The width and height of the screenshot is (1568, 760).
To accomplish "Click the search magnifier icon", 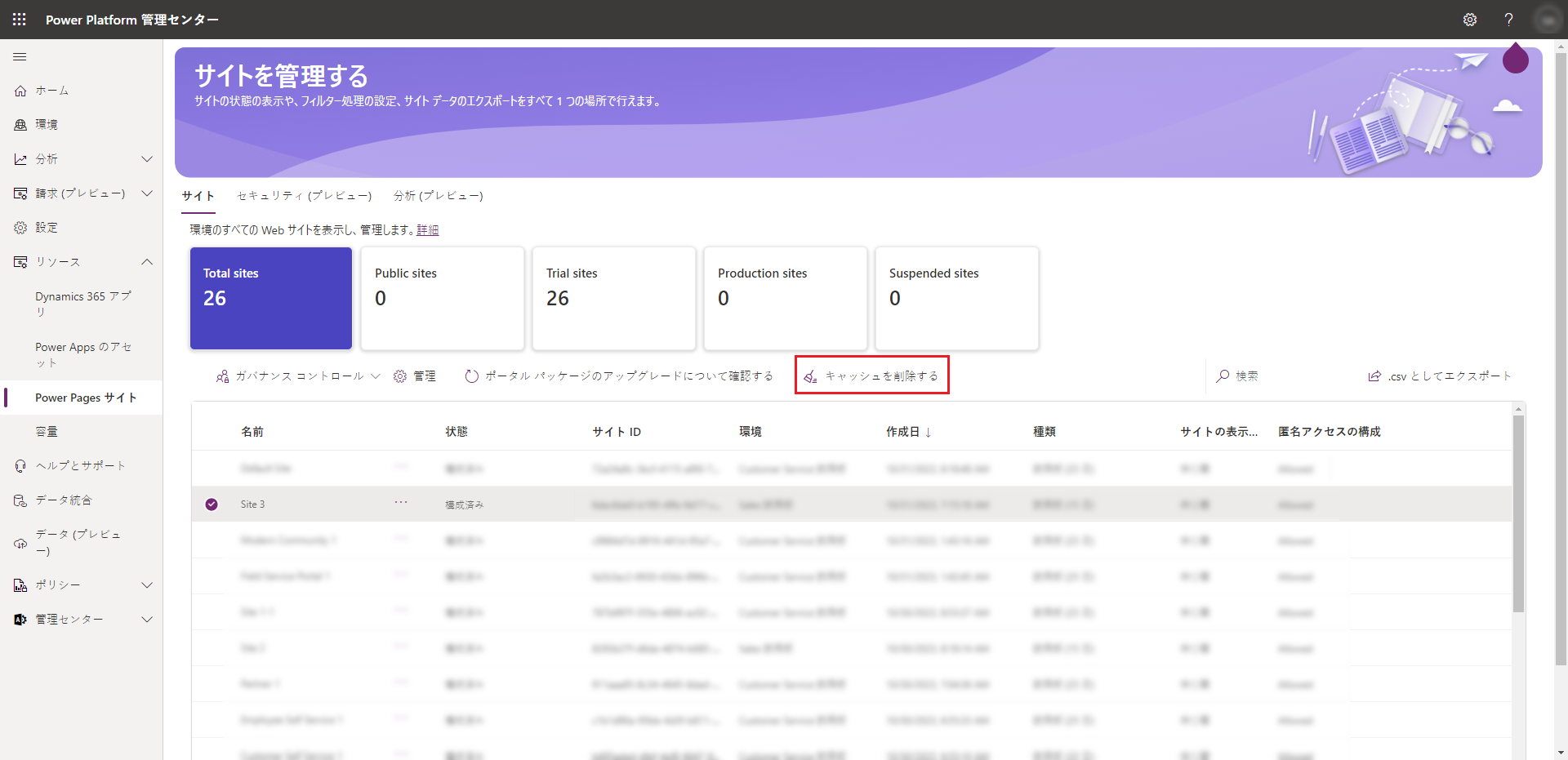I will [1223, 376].
